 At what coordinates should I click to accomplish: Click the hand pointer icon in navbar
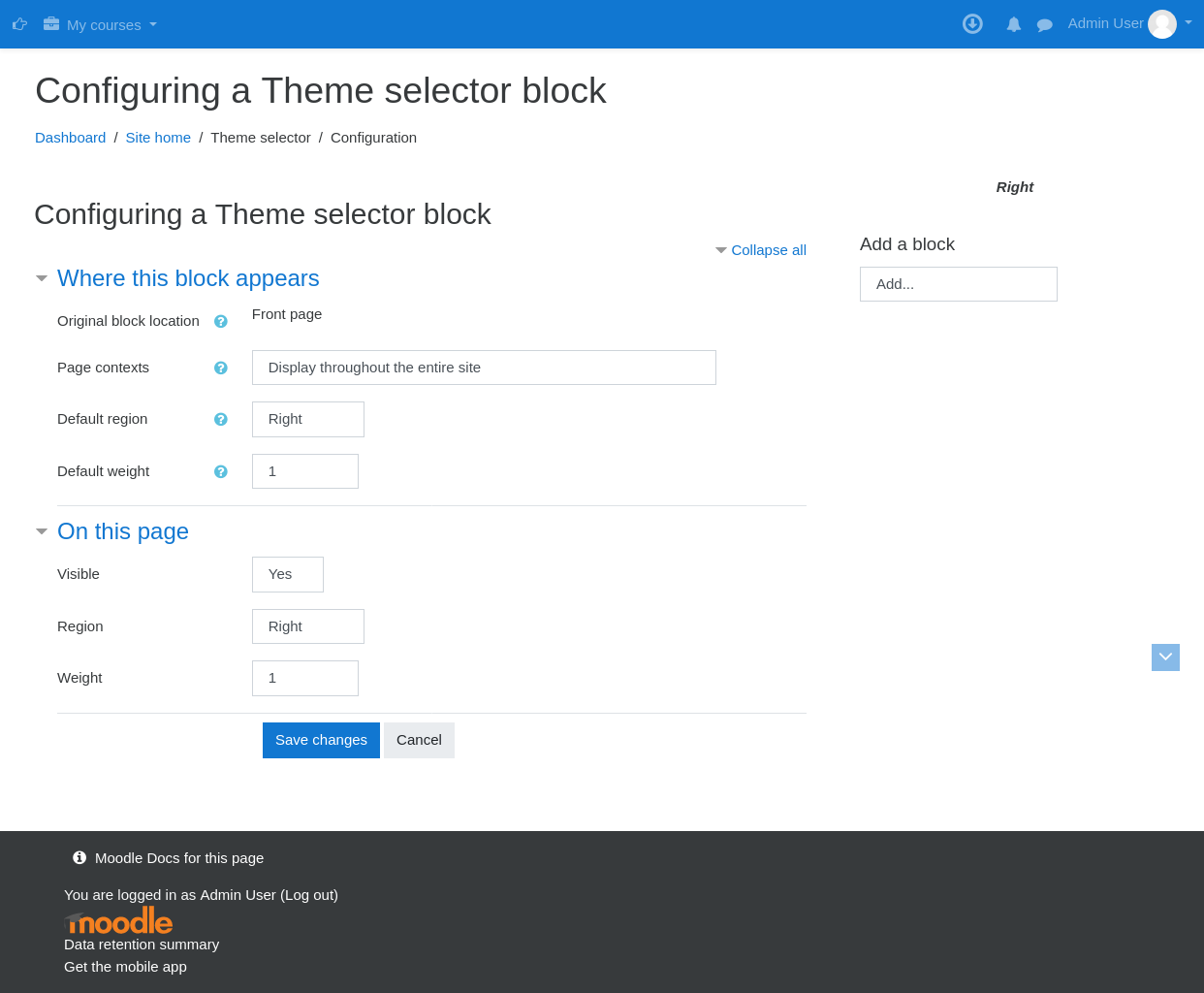[x=19, y=24]
